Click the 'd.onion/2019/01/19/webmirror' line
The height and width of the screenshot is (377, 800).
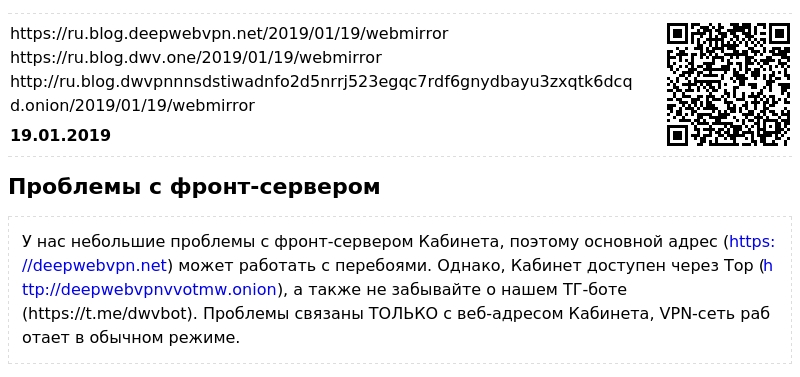(132, 106)
